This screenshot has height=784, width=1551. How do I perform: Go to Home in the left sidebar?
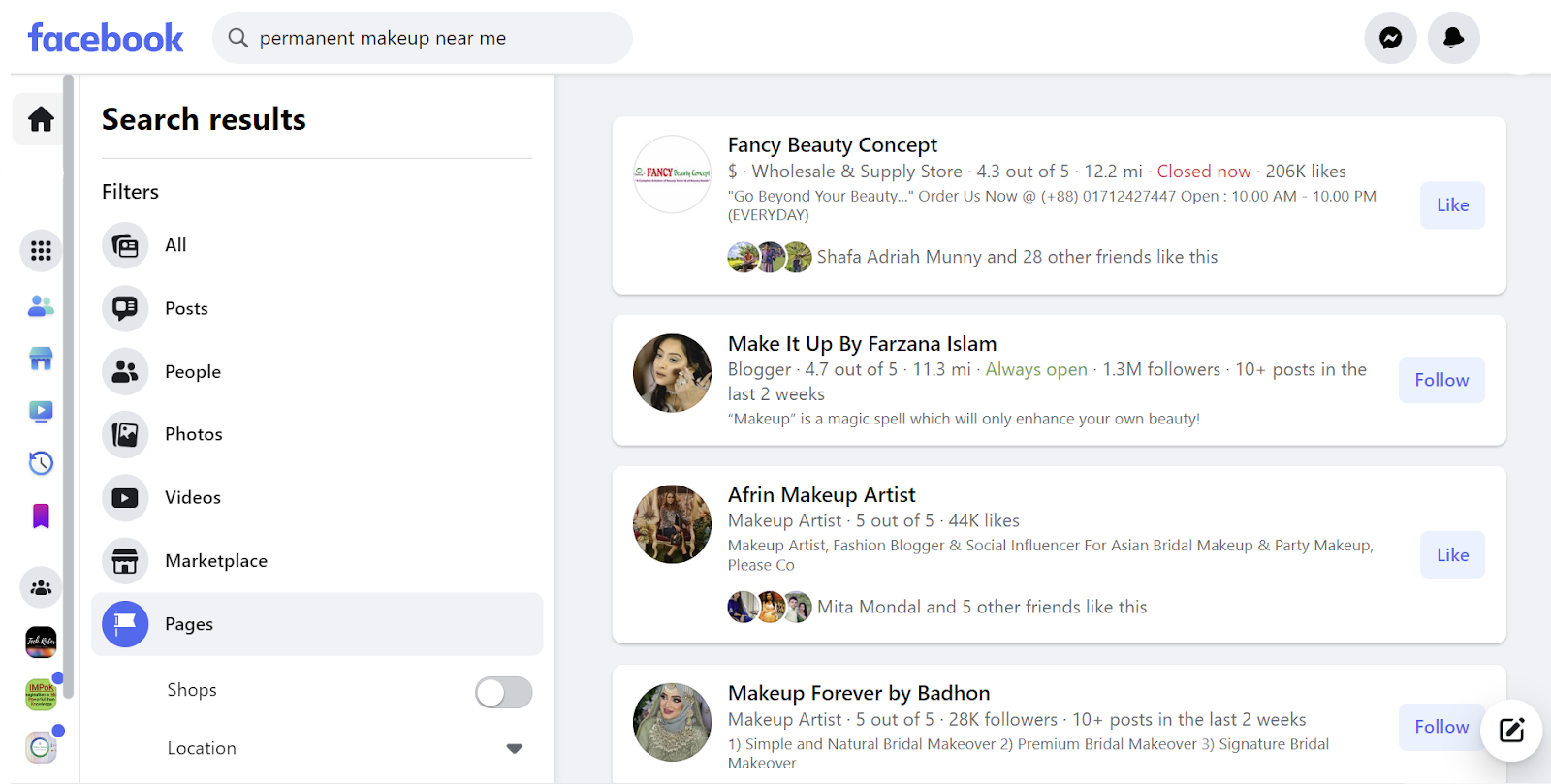tap(40, 119)
